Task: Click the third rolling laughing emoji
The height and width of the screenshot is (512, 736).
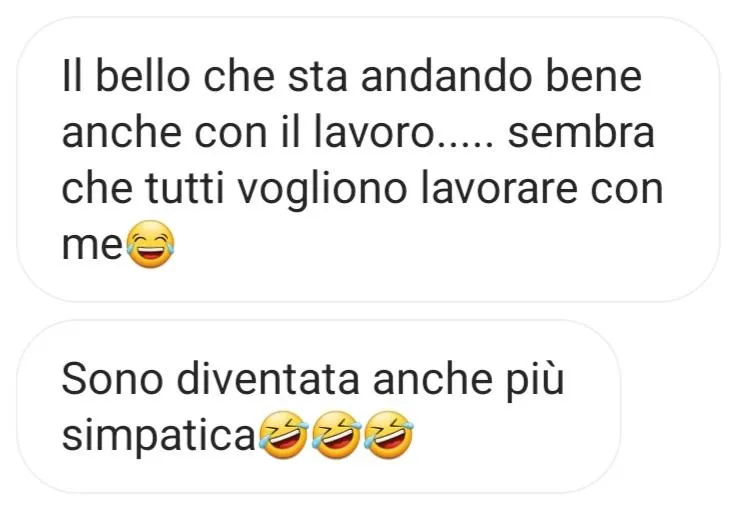Action: pyautogui.click(x=389, y=435)
